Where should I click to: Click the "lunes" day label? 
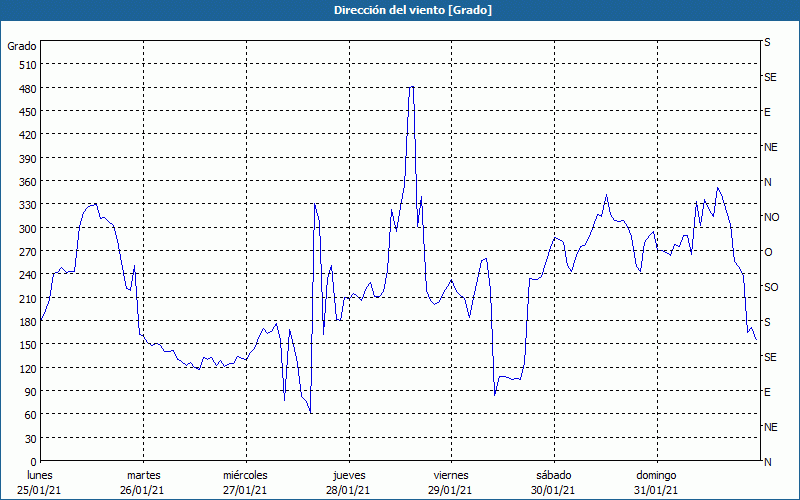[40, 475]
